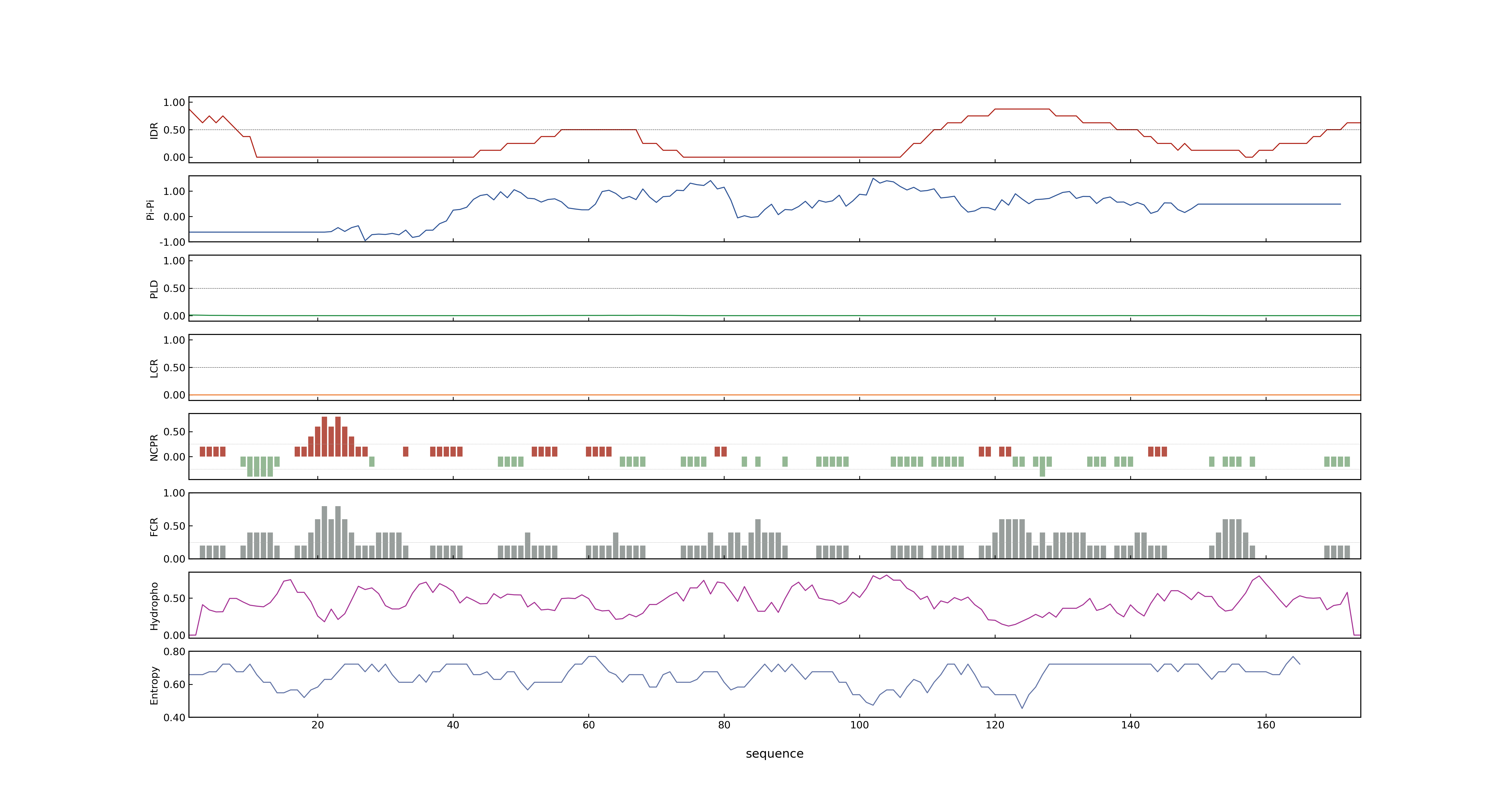Image resolution: width=1512 pixels, height=806 pixels.
Task: Click the -1.00 tick on Pi-Pi axis
Action: [x=172, y=242]
